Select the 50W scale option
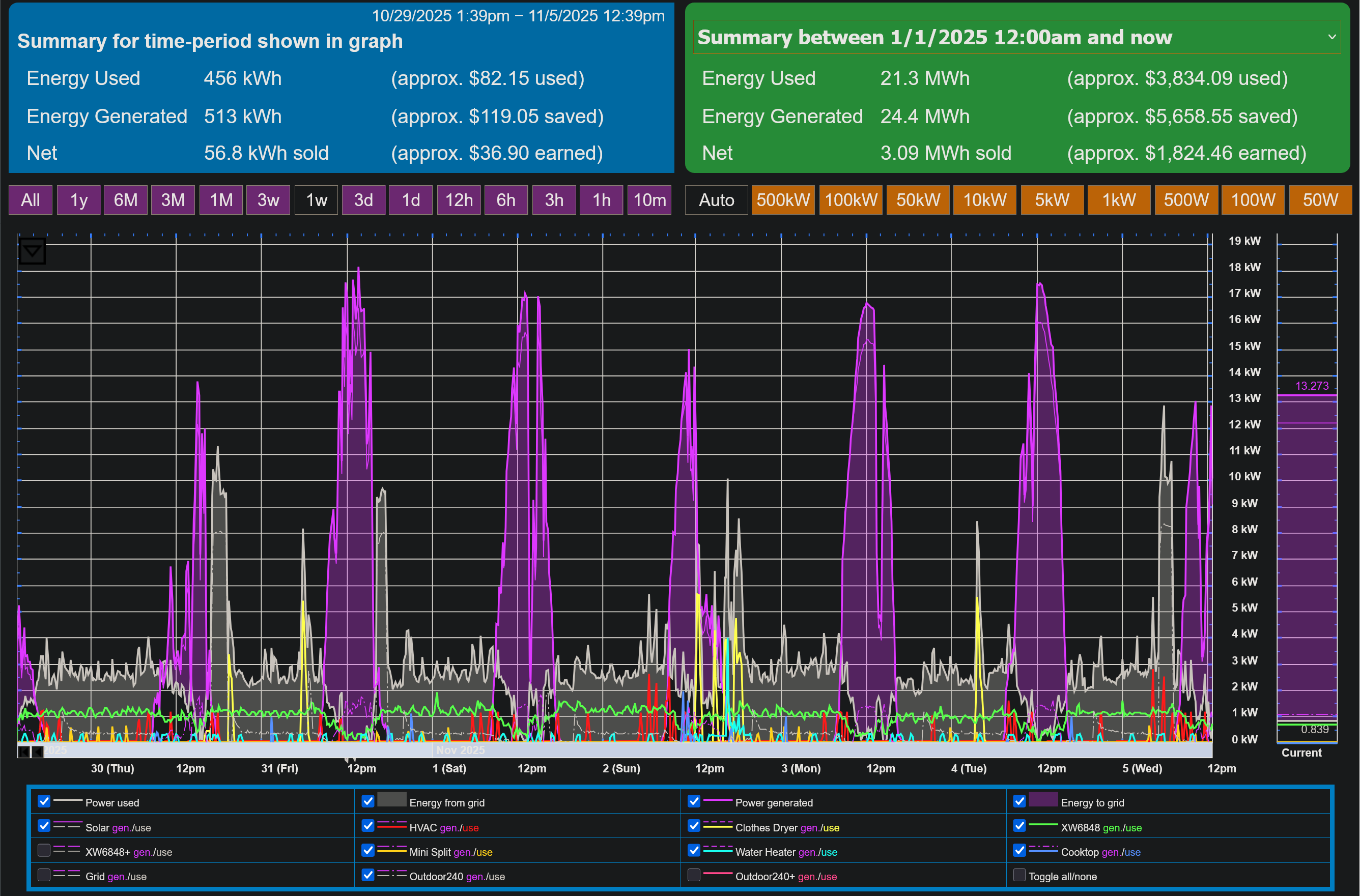The image size is (1360, 896). click(x=1320, y=200)
